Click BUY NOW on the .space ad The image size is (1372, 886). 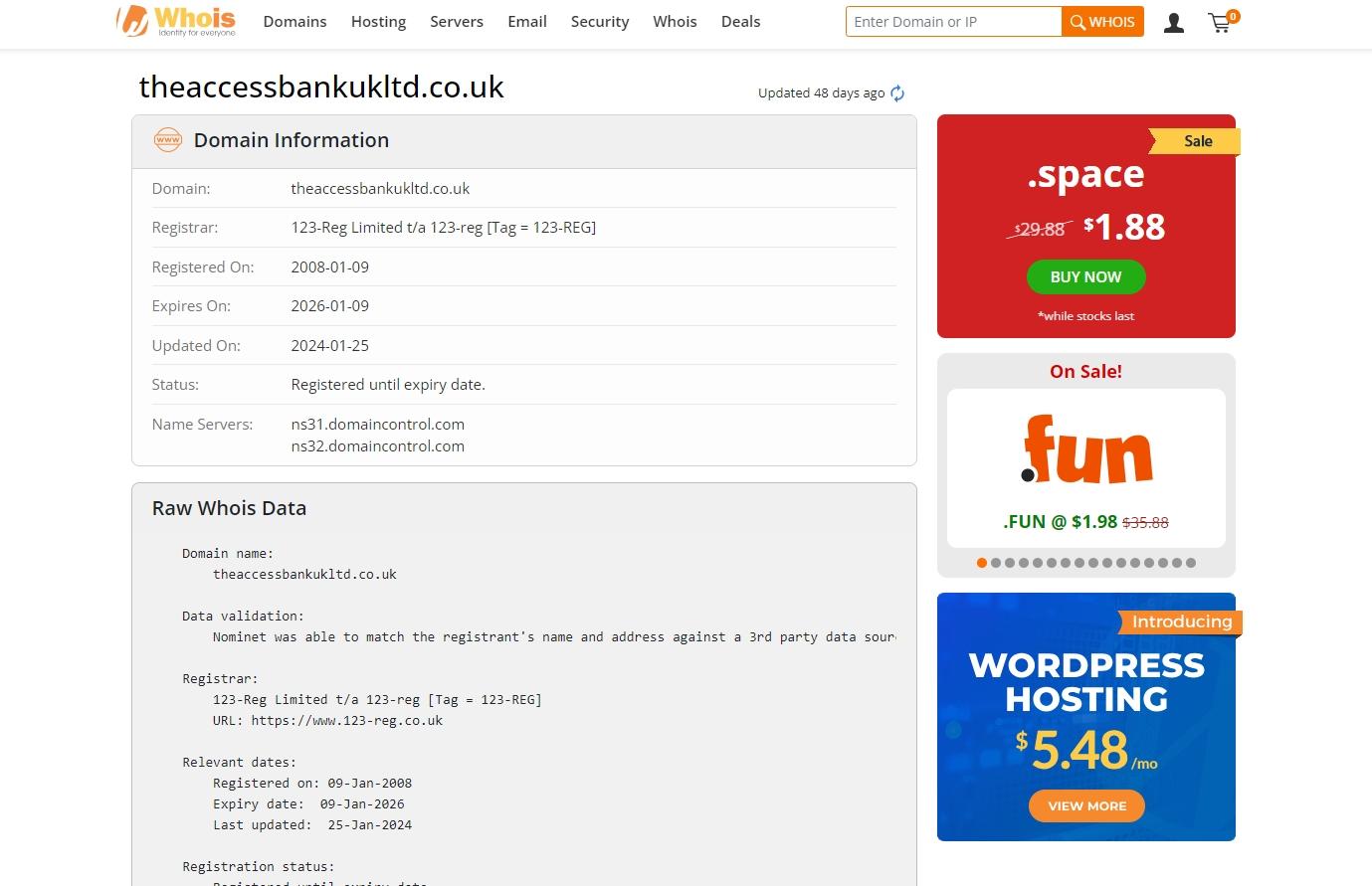[x=1085, y=277]
